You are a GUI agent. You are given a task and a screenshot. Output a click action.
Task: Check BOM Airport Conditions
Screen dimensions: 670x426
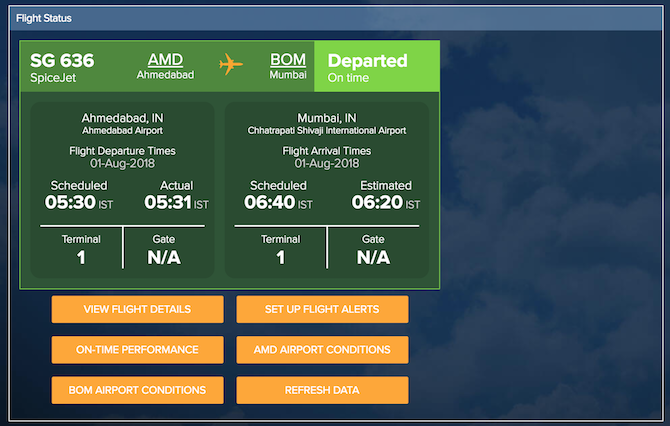pos(137,390)
